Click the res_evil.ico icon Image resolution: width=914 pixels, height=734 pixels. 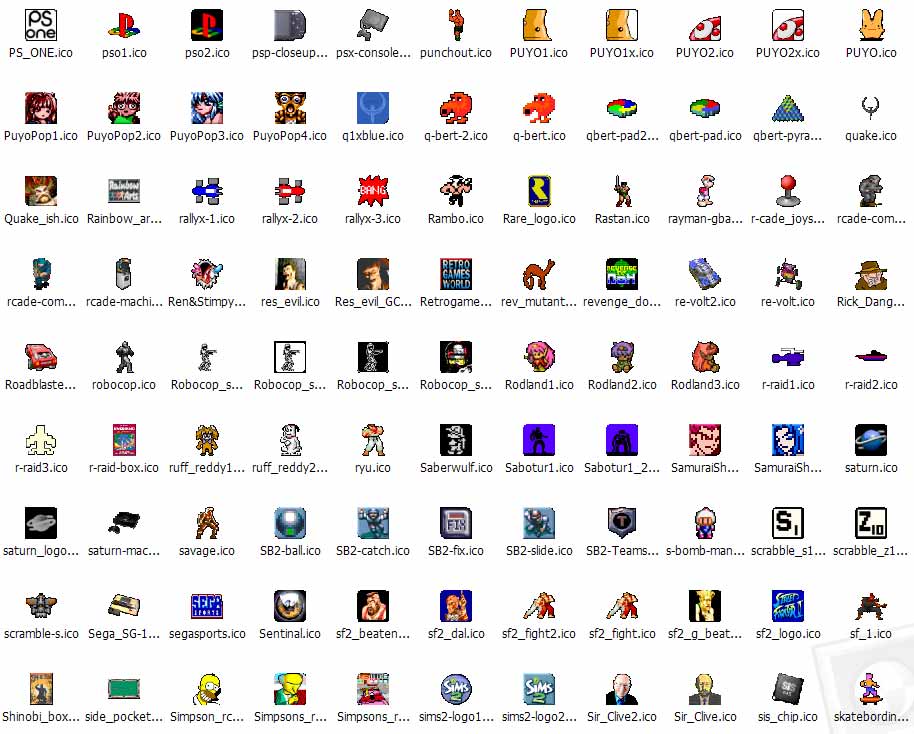(x=290, y=274)
